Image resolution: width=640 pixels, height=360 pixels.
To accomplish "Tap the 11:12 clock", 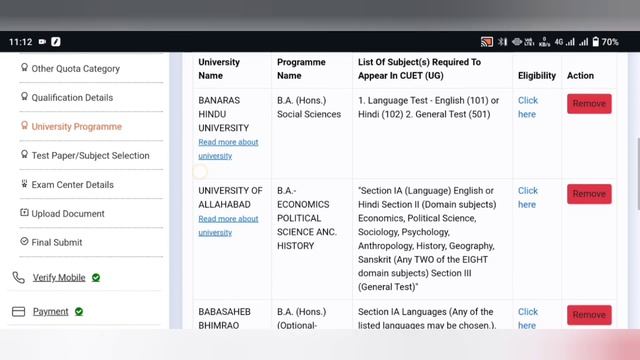I will (20, 42).
